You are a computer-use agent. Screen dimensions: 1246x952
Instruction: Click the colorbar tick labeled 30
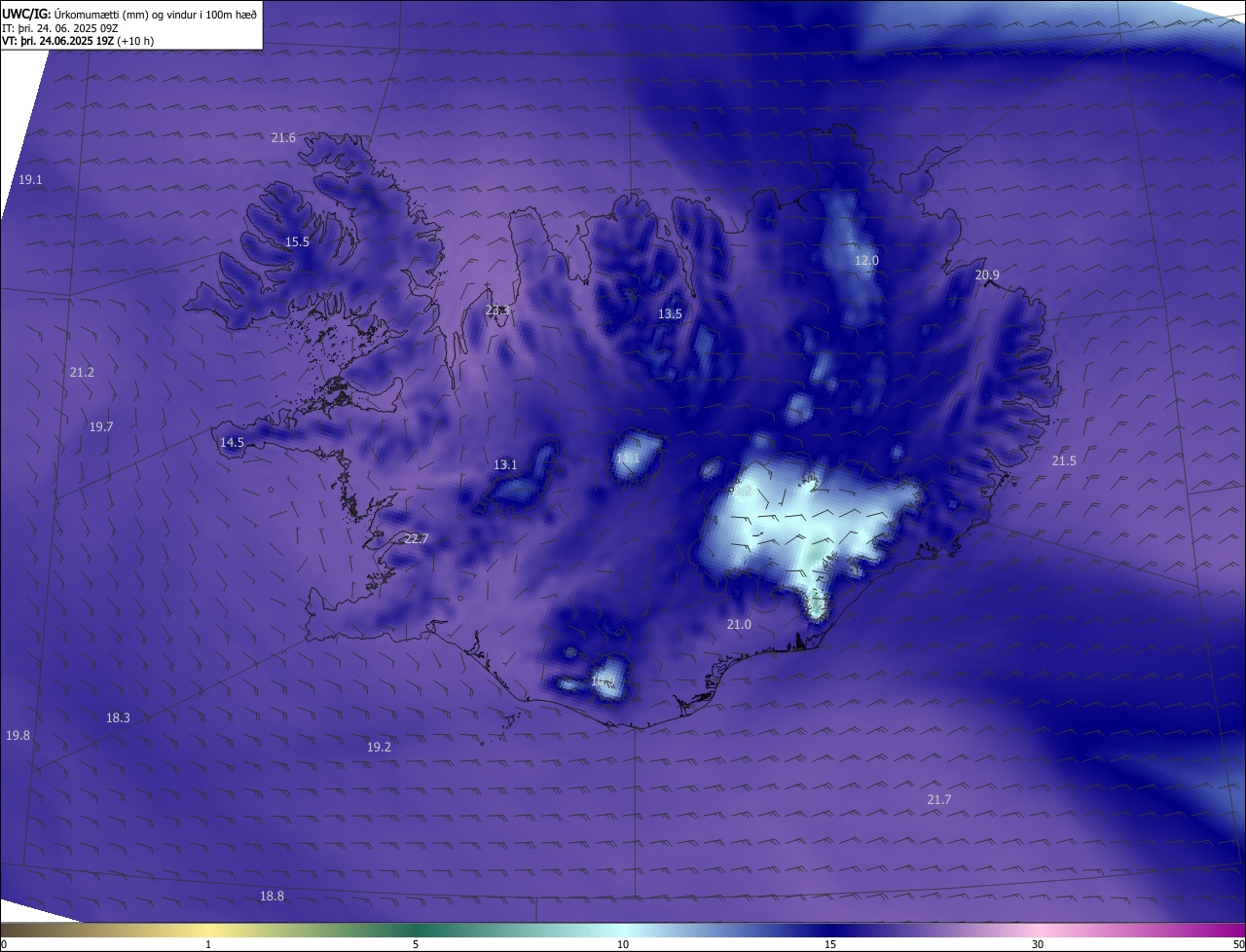pos(1038,944)
